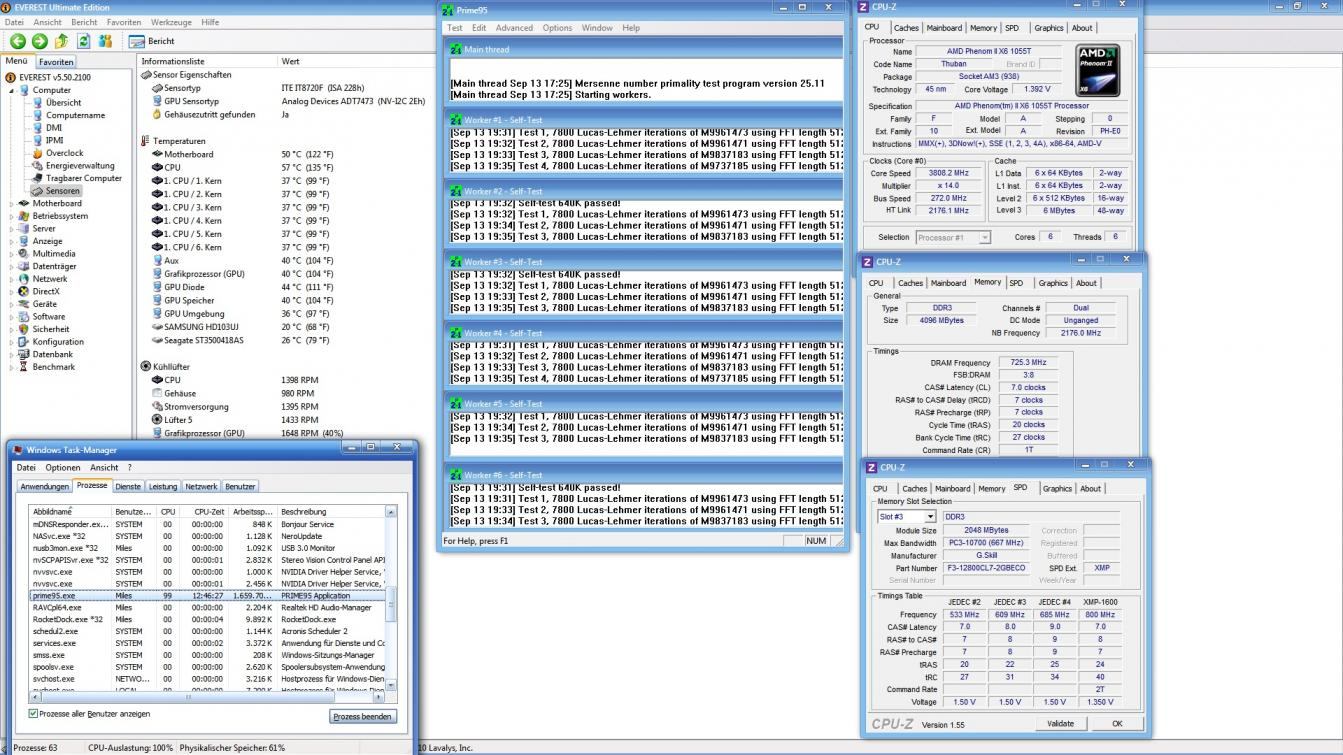Open the Werkzeuge menu in EVEREST
Viewport: 1343px width, 755px height.
pyautogui.click(x=171, y=22)
